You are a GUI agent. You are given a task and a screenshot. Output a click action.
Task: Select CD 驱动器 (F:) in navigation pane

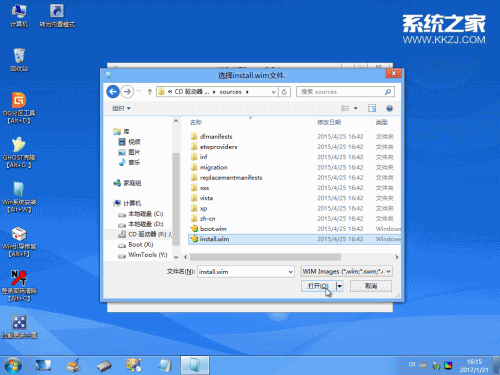coord(145,234)
